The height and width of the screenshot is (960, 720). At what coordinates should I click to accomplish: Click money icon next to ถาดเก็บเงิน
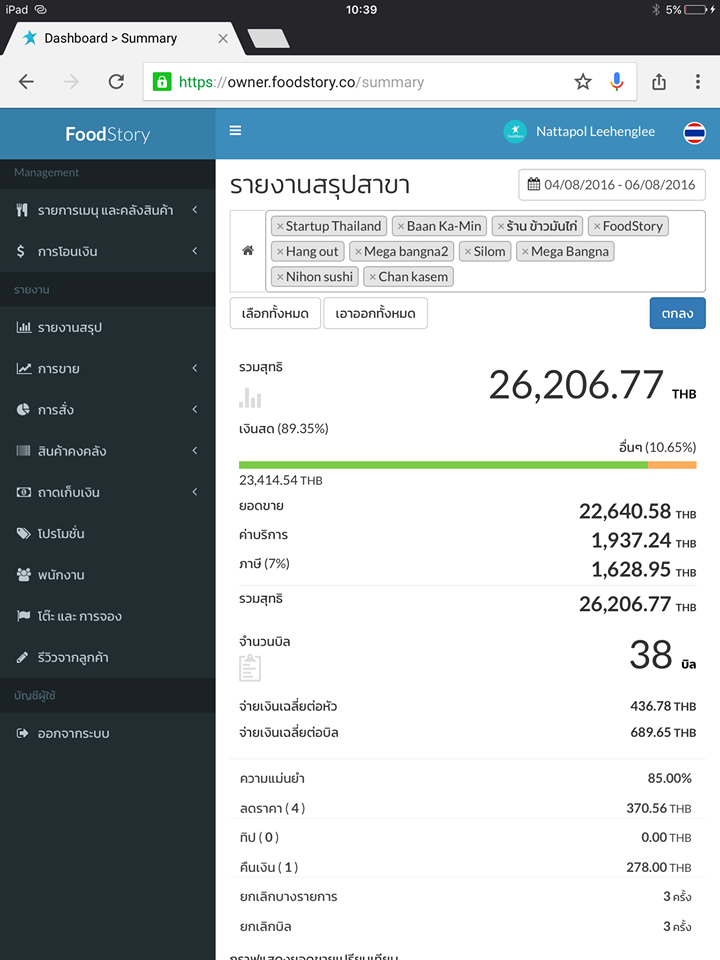point(23,492)
